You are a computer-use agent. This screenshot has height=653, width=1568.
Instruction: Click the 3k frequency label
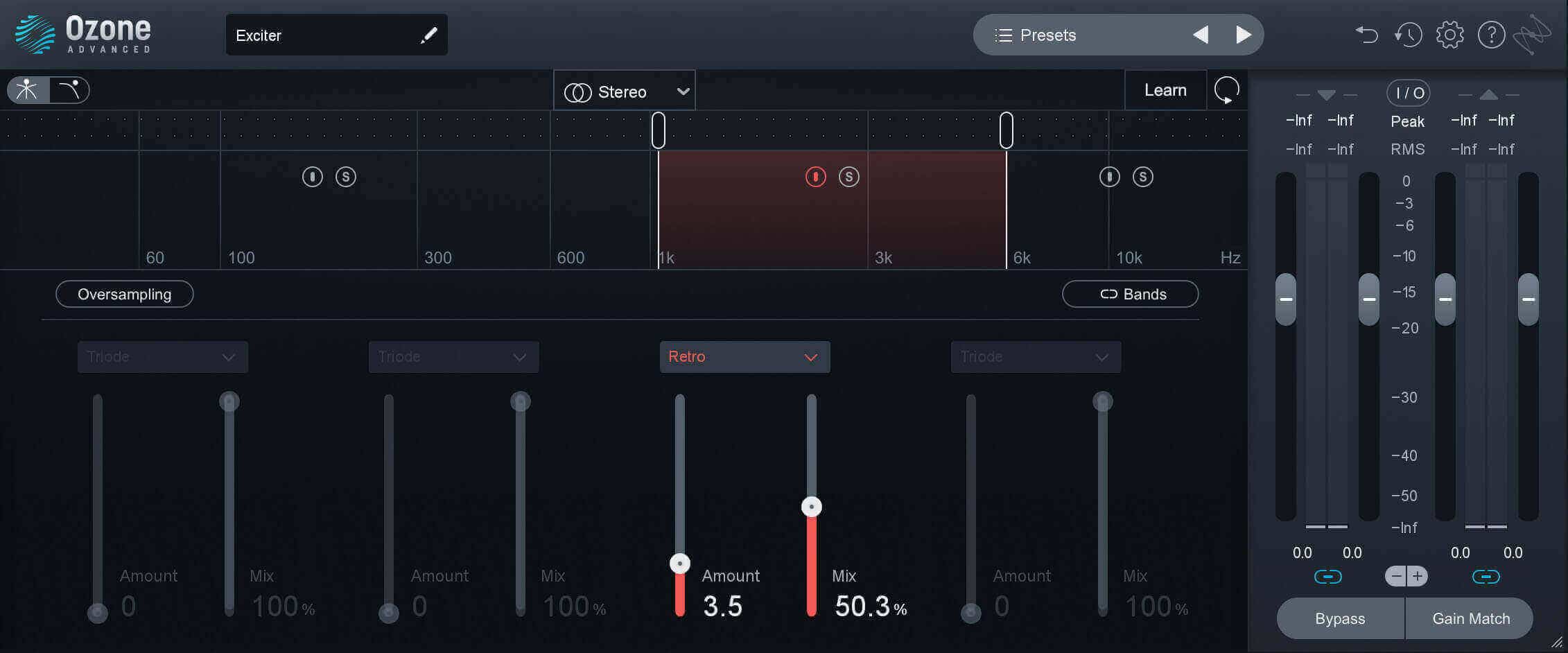(883, 258)
